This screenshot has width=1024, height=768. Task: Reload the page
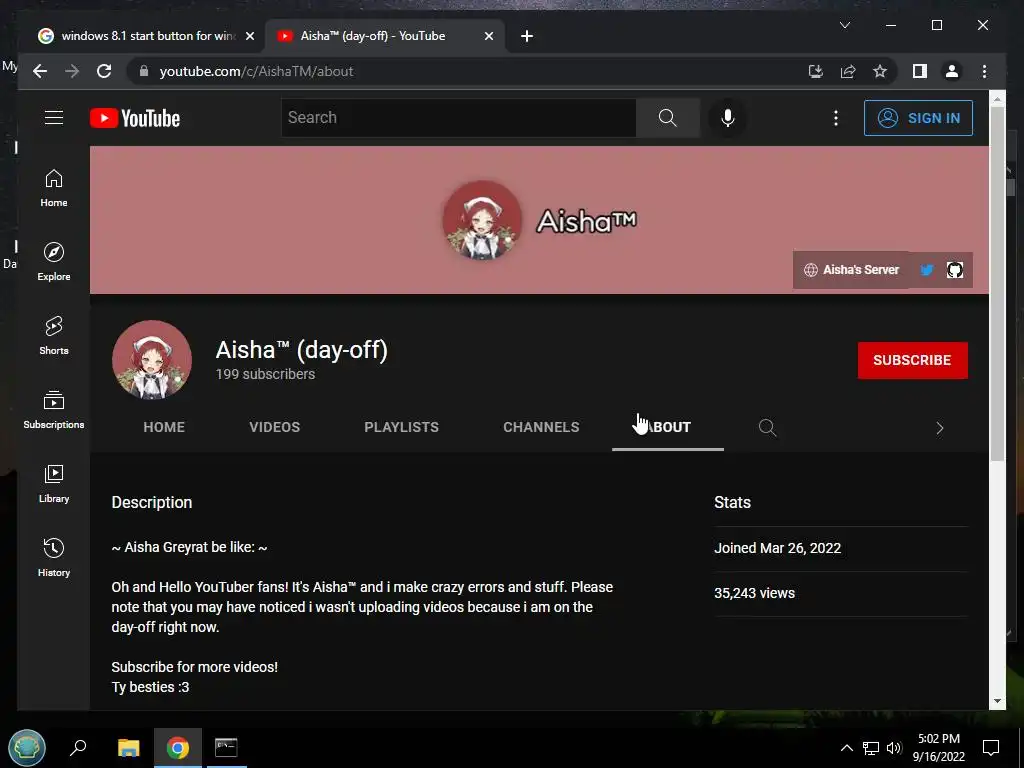click(104, 71)
